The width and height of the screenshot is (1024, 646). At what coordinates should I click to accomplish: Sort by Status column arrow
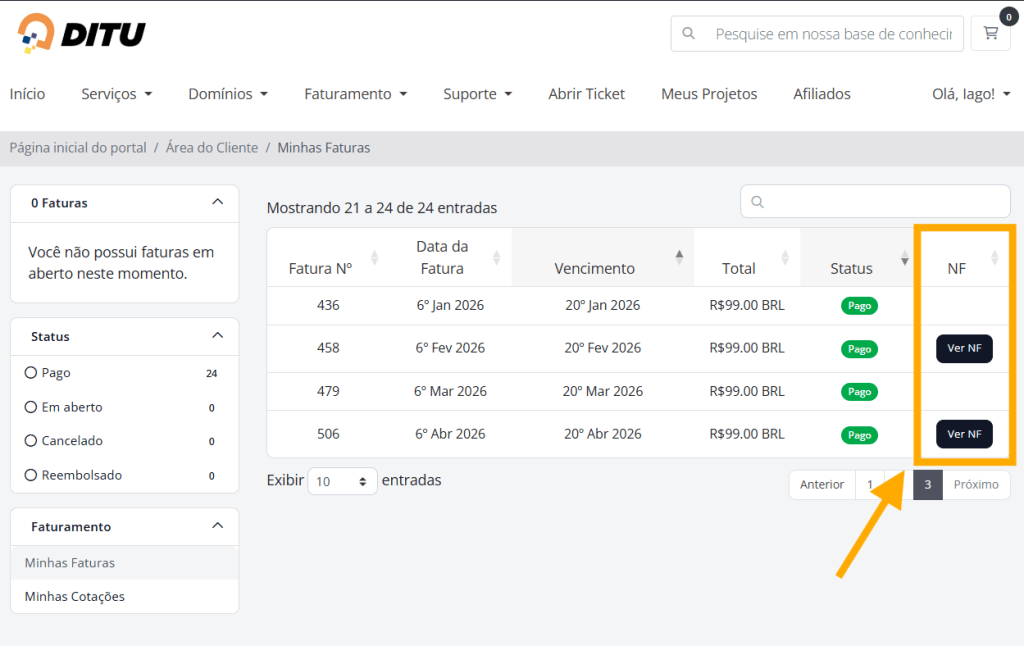pyautogui.click(x=904, y=257)
